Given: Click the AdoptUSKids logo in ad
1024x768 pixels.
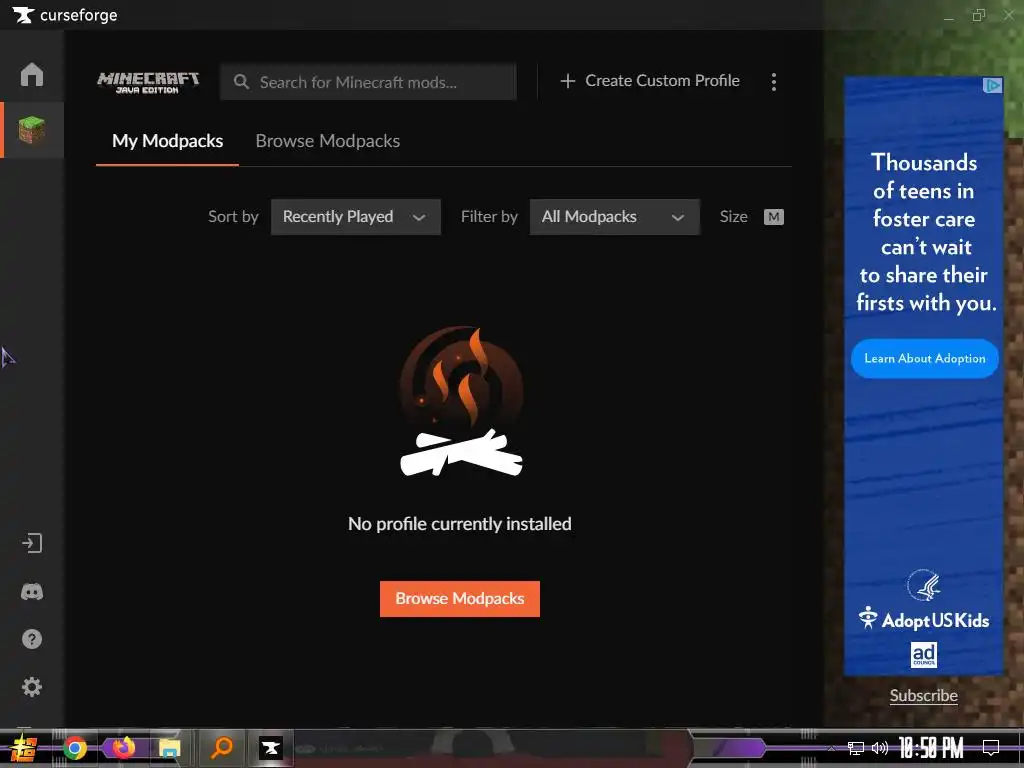Looking at the screenshot, I should [x=923, y=618].
